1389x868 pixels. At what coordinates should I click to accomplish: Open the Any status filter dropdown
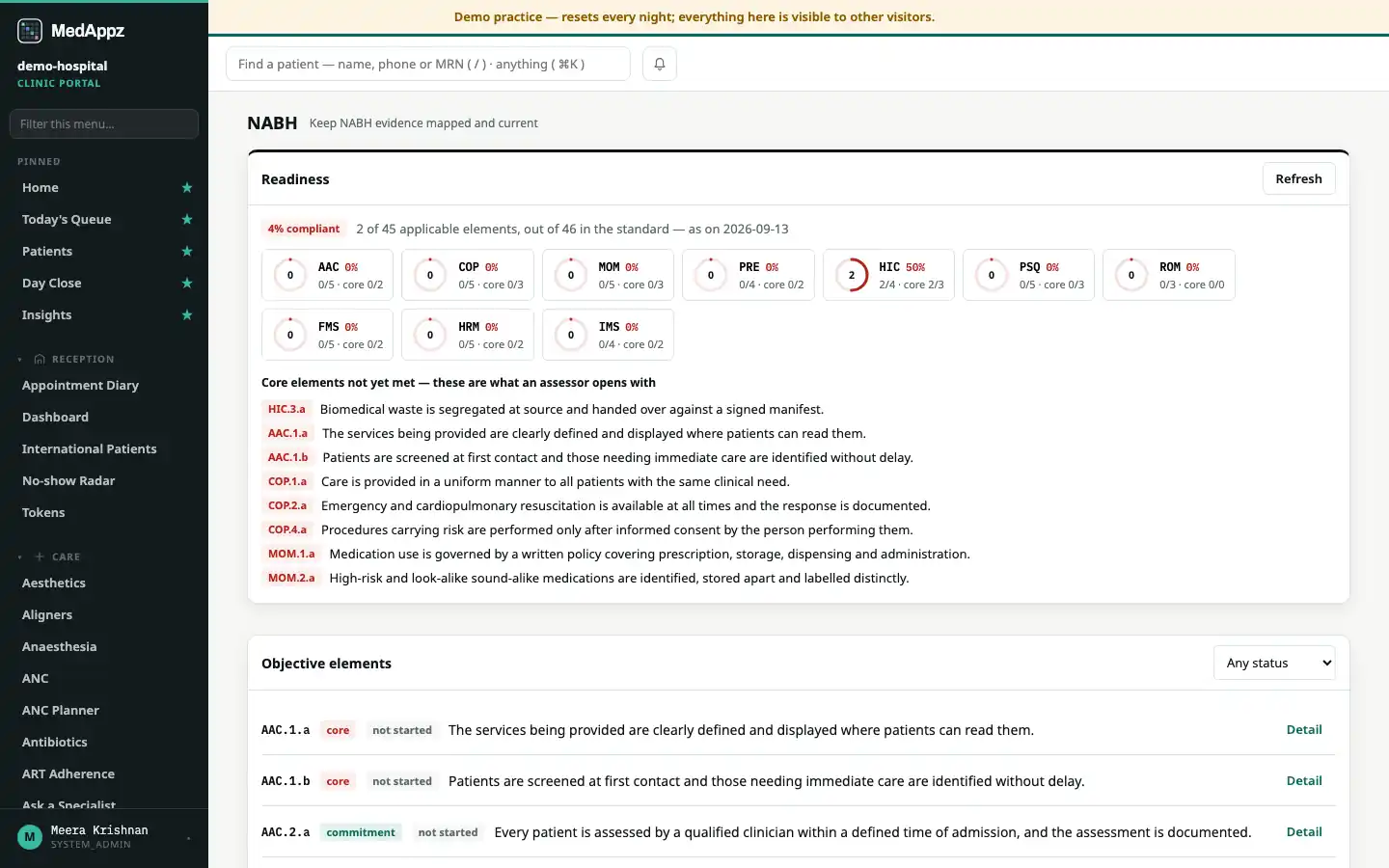coord(1274,663)
